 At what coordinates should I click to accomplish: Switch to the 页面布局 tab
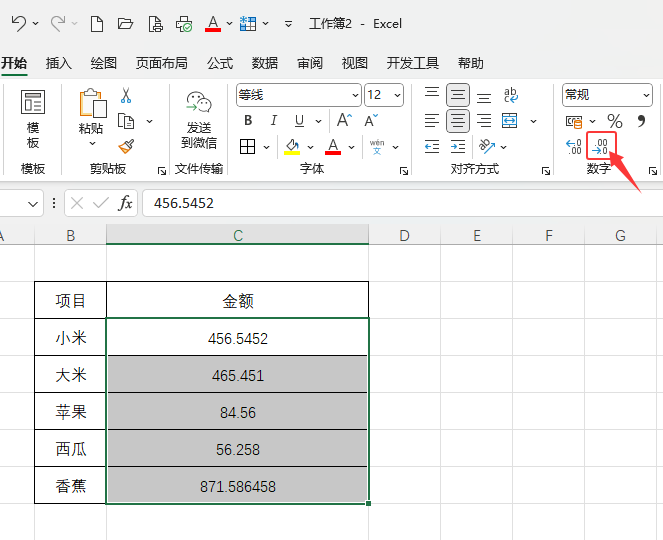tap(162, 63)
